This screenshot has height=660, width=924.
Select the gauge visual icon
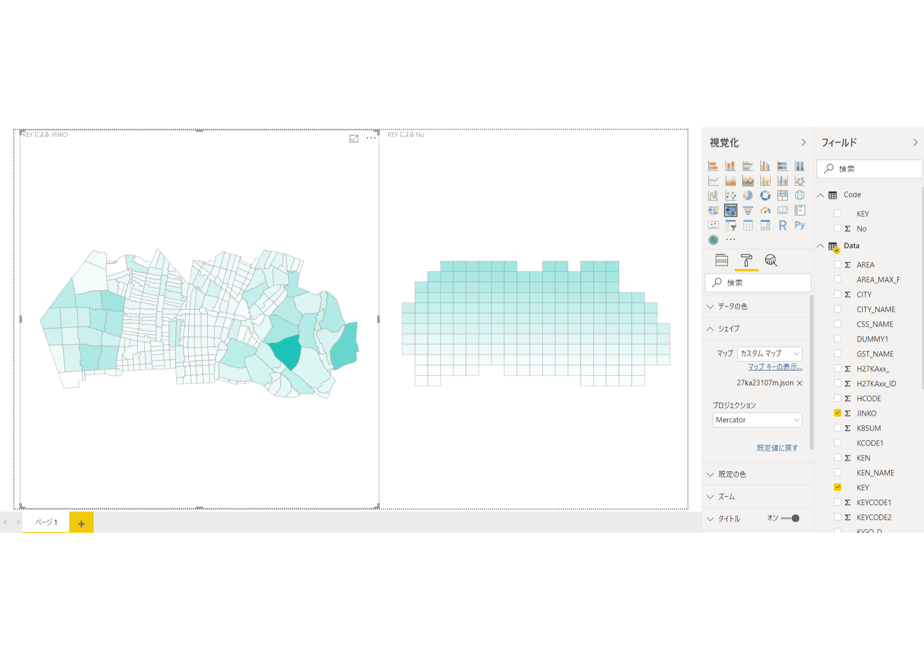pyautogui.click(x=765, y=210)
